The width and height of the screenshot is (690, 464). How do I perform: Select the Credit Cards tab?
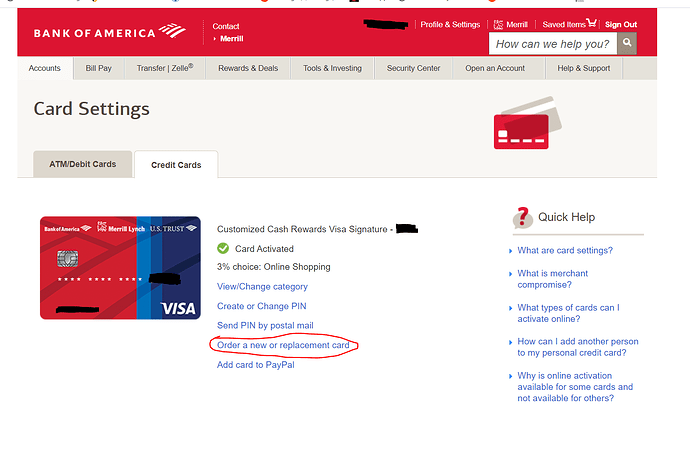pos(176,165)
